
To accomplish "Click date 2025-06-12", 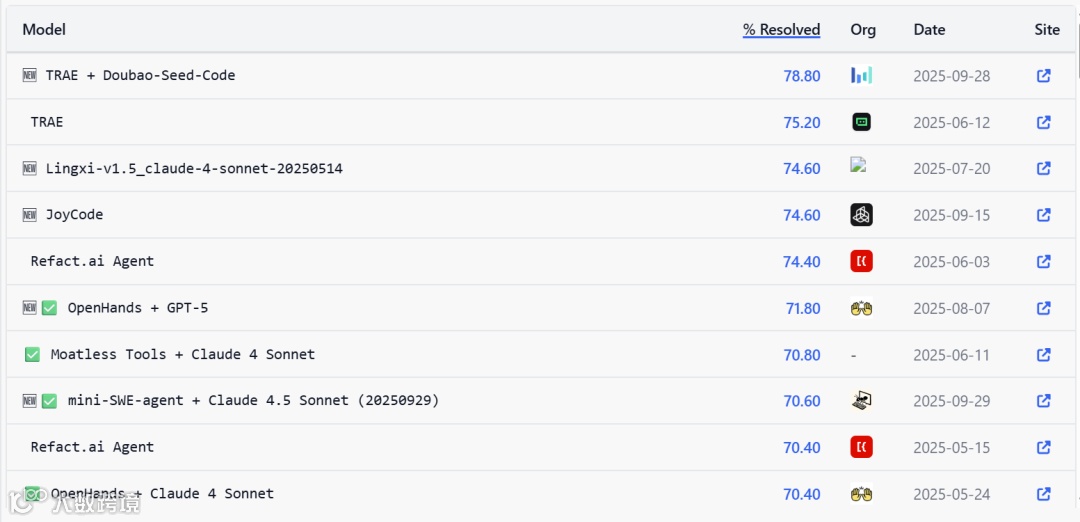I will coord(951,123).
